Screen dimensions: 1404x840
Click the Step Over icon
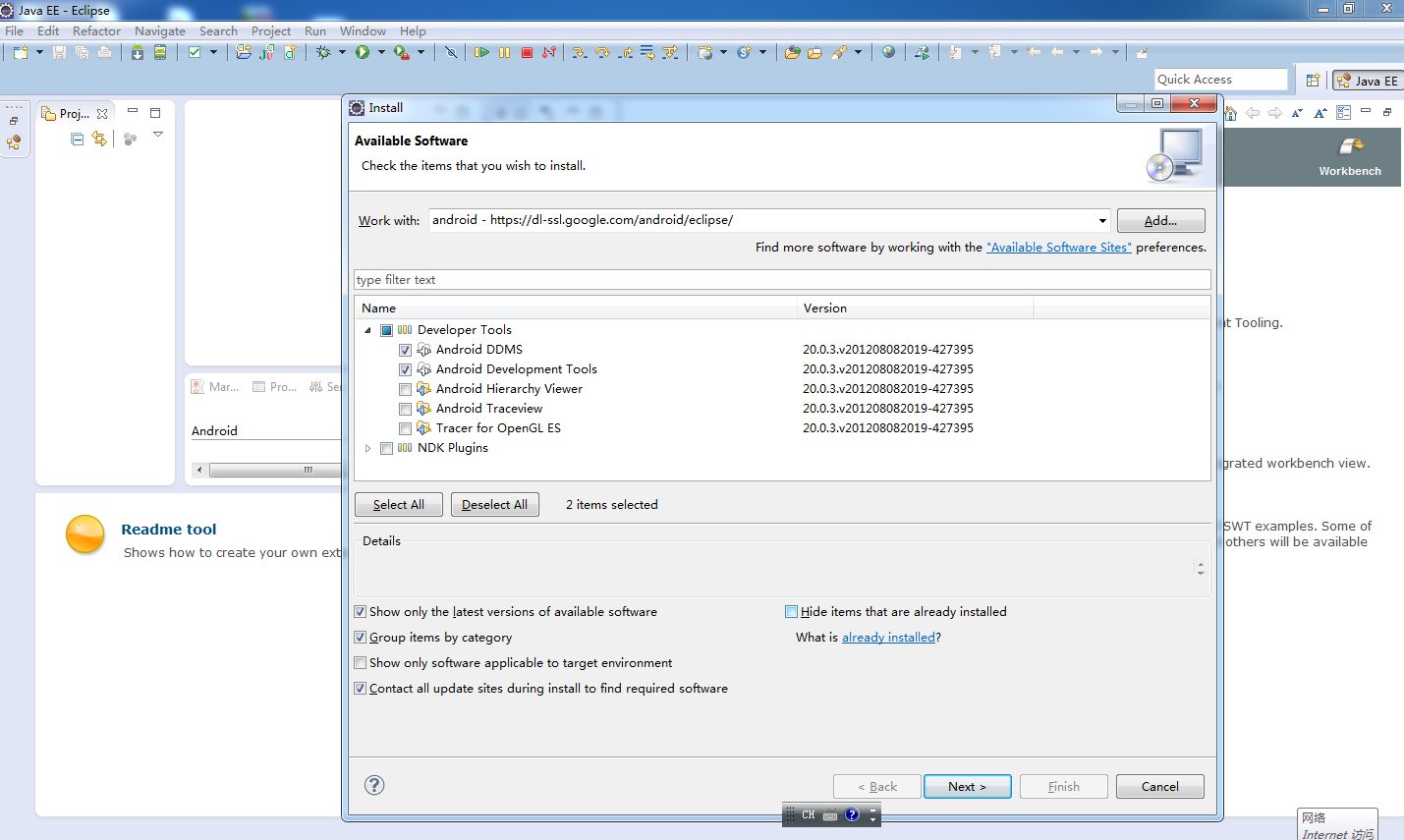(602, 52)
